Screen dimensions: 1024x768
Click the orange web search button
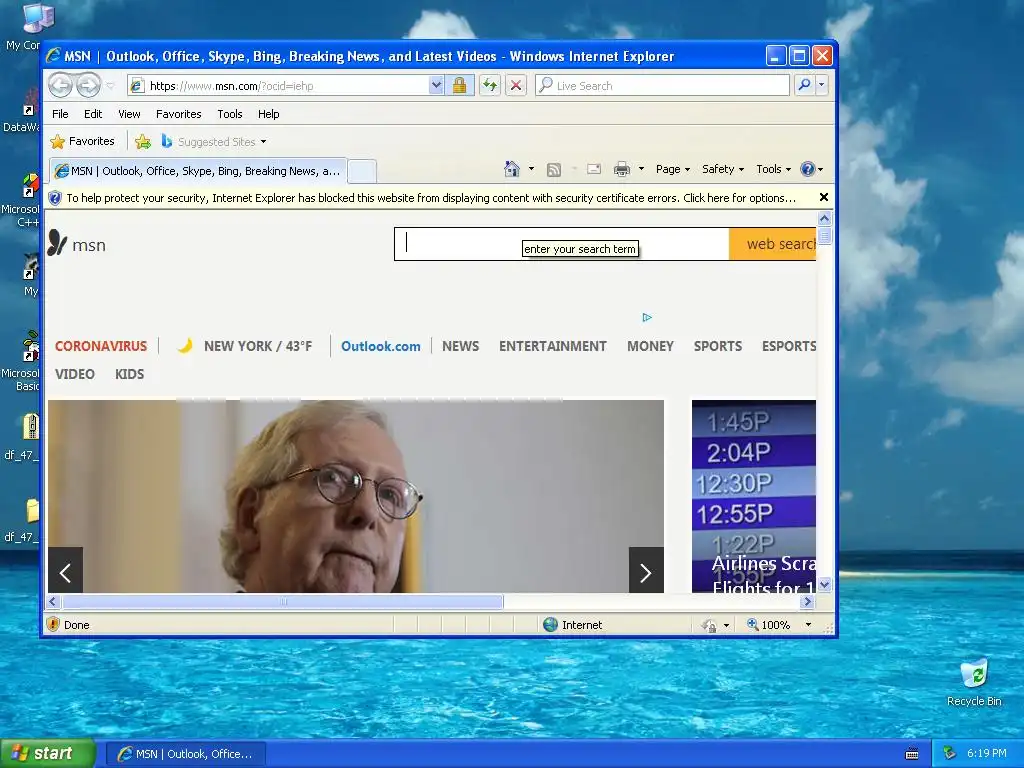click(x=773, y=244)
